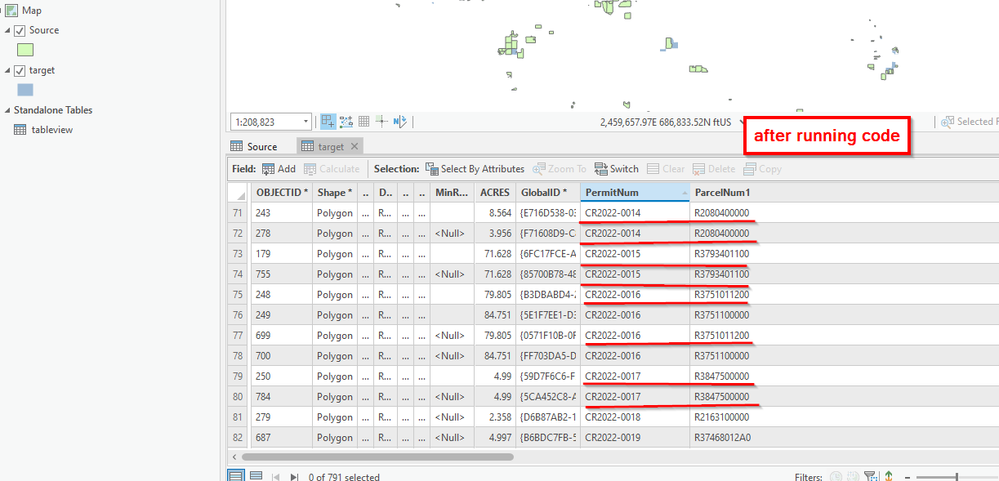Click the MinR... column header
This screenshot has width=999, height=481.
[452, 192]
